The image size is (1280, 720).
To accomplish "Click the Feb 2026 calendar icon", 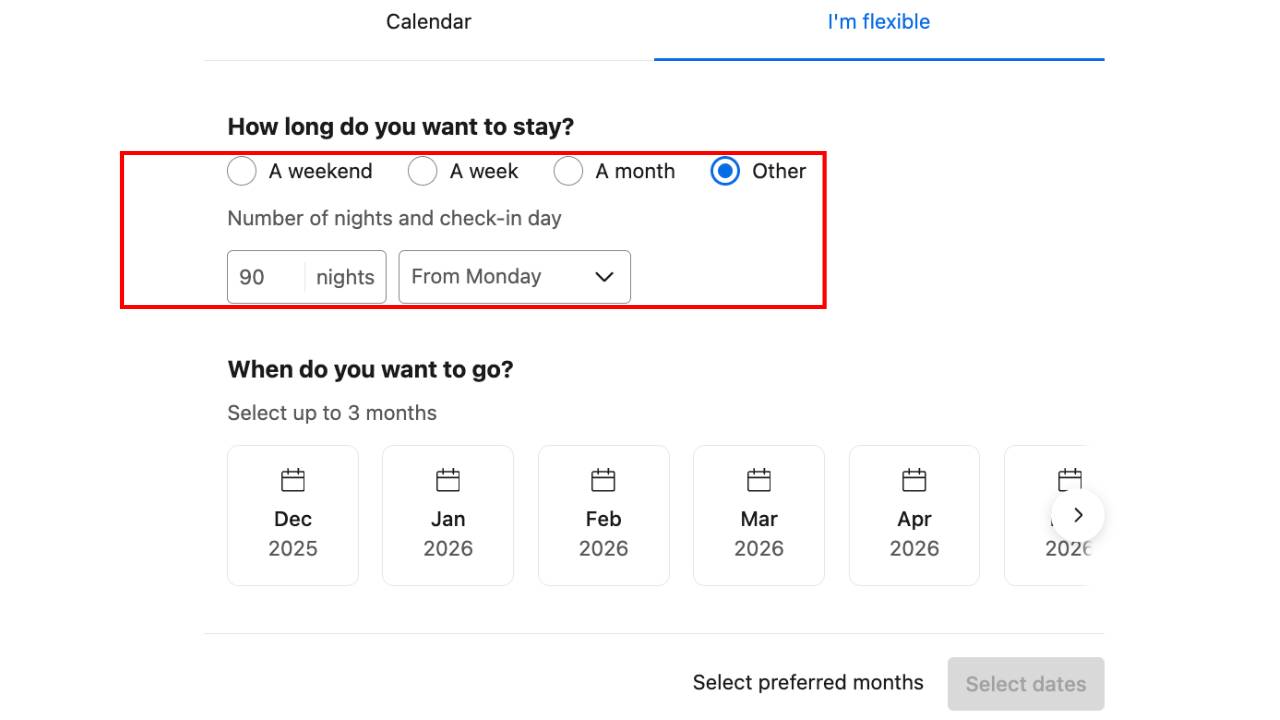I will click(603, 479).
